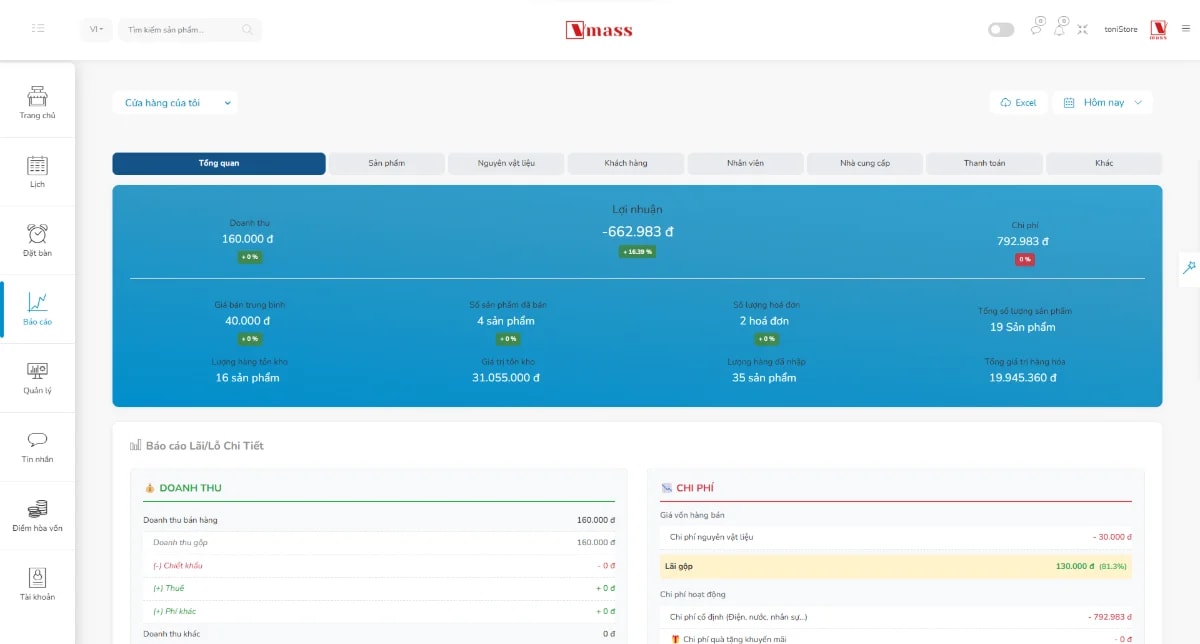Toggle the switch in the top bar
The height and width of the screenshot is (644, 1200).
[1000, 29]
